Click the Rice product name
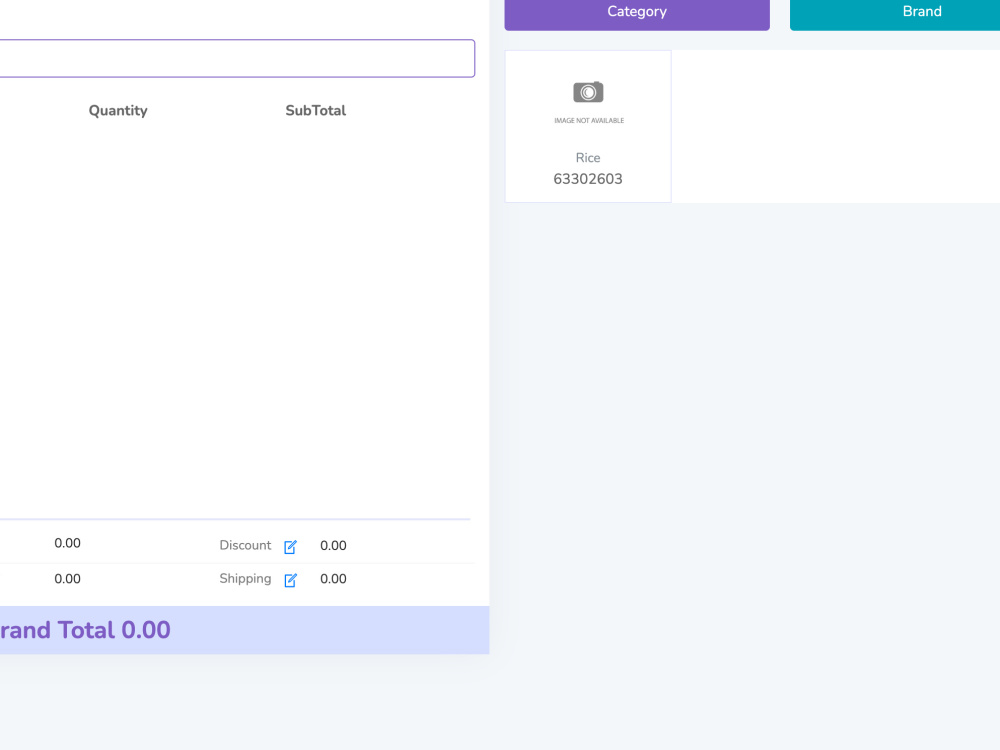1000x750 pixels. (x=588, y=158)
